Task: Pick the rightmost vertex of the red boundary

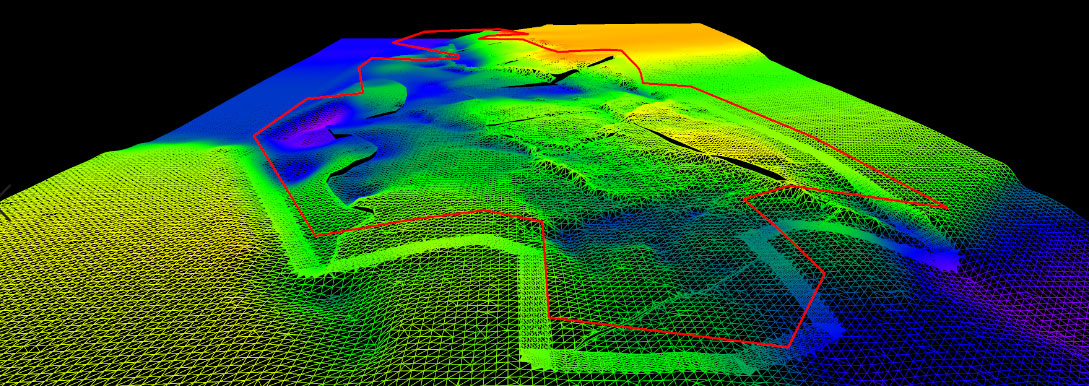Action: 947,207
